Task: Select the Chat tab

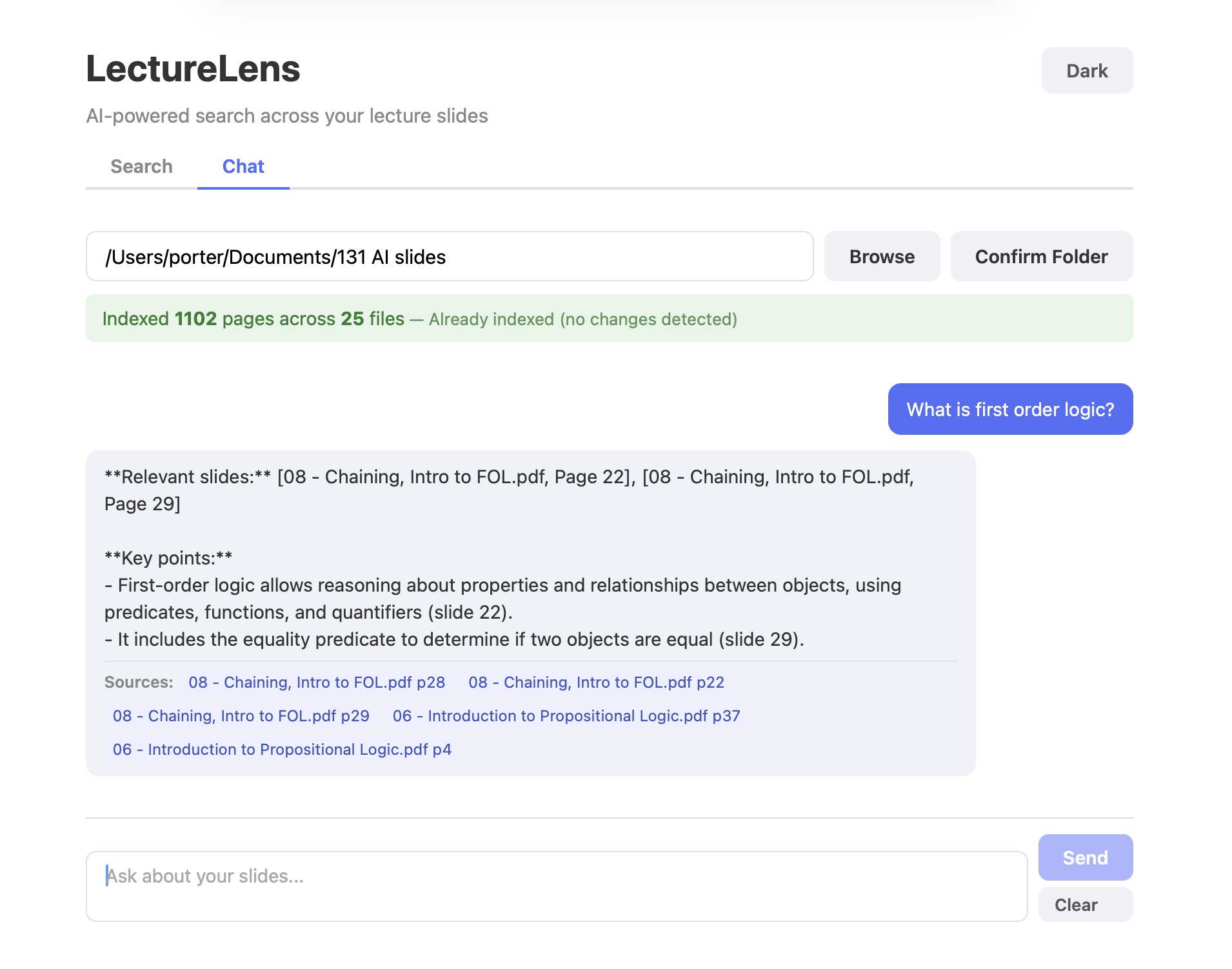Action: 243,166
